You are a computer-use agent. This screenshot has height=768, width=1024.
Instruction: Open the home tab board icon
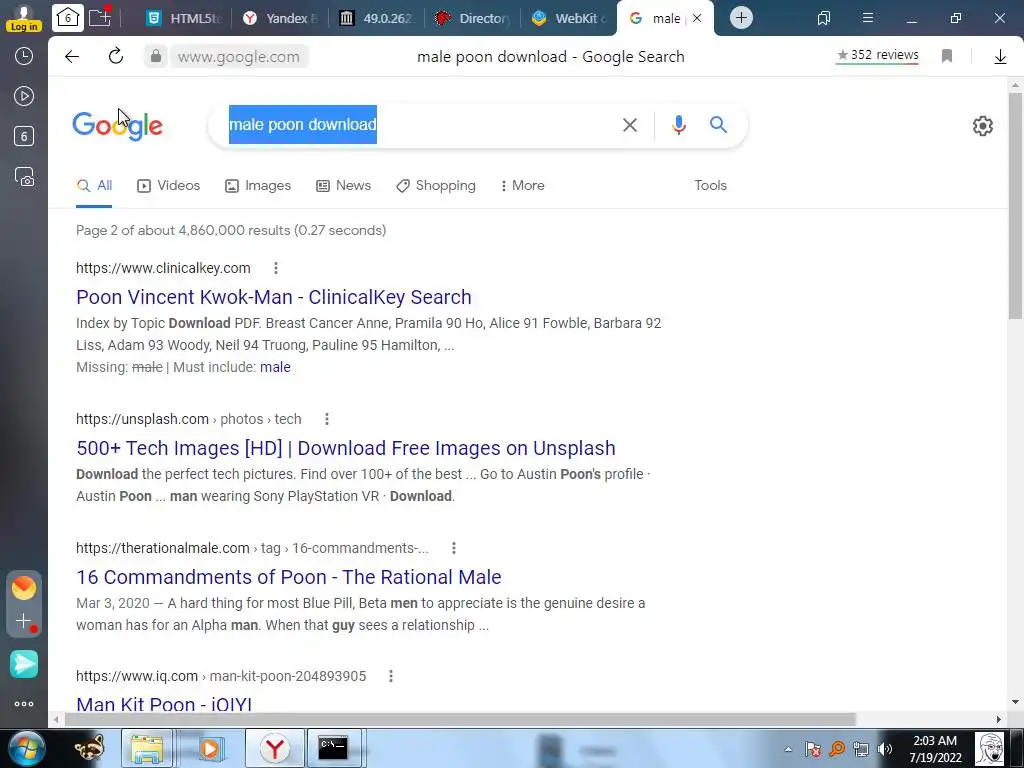click(68, 18)
